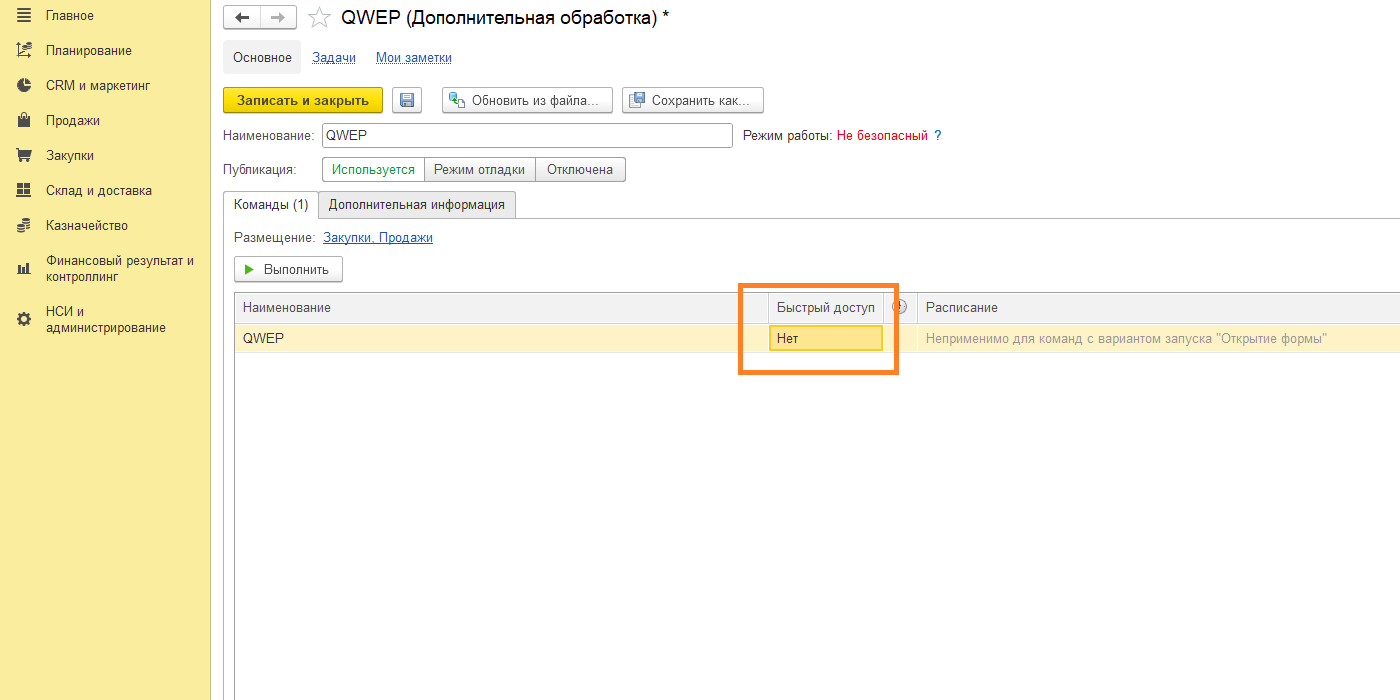Viewport: 1400px width, 700px height.
Task: Set publication to Используется
Action: pyautogui.click(x=373, y=170)
